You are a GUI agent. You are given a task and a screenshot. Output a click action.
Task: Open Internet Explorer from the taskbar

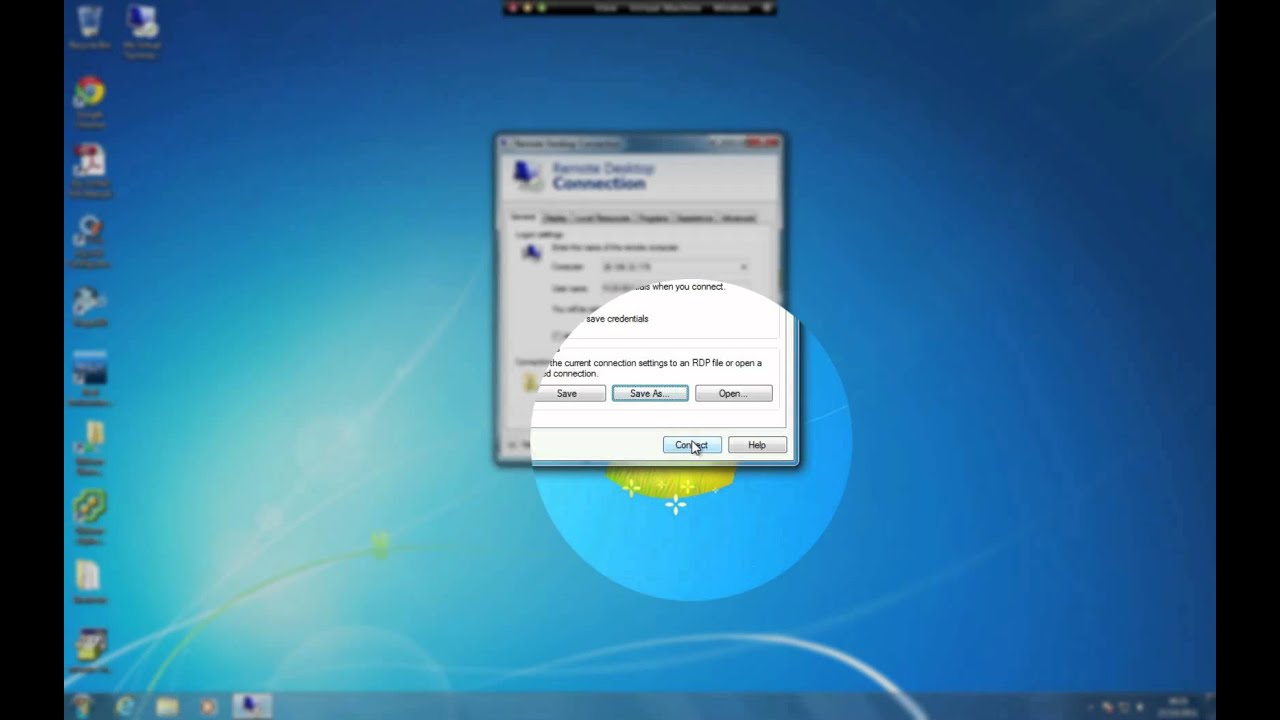pos(125,706)
